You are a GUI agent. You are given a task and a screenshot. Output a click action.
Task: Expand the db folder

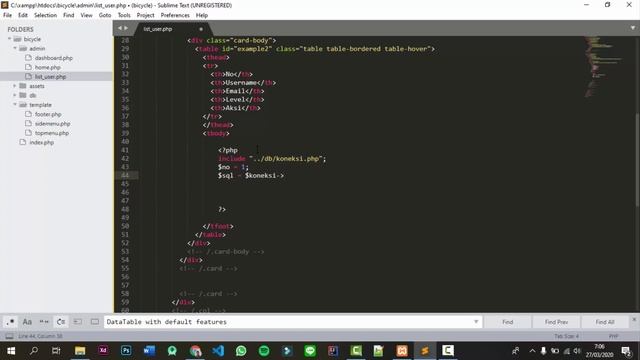point(15,95)
